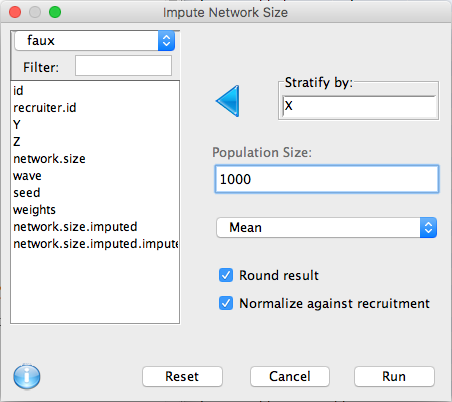The width and height of the screenshot is (452, 402).
Task: Open the blue info help icon
Action: point(27,377)
